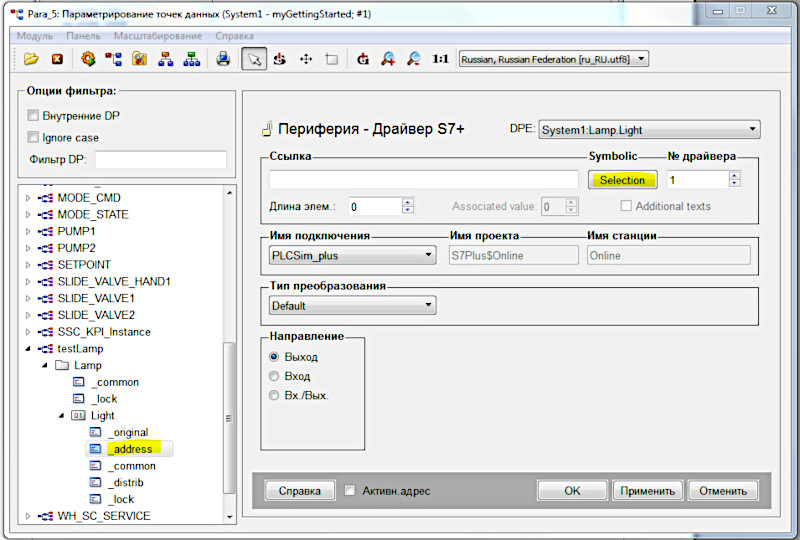
Task: Click the Применить button
Action: (647, 490)
